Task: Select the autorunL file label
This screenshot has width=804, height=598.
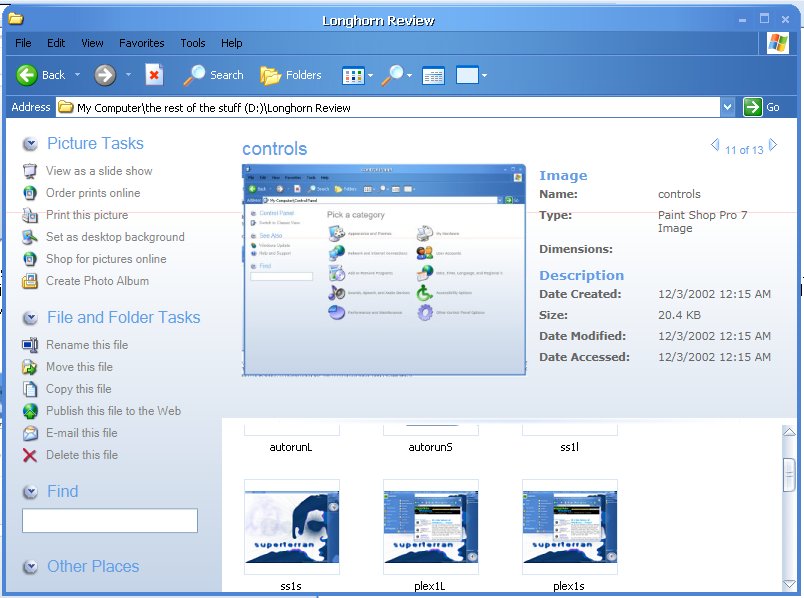Action: coord(291,447)
